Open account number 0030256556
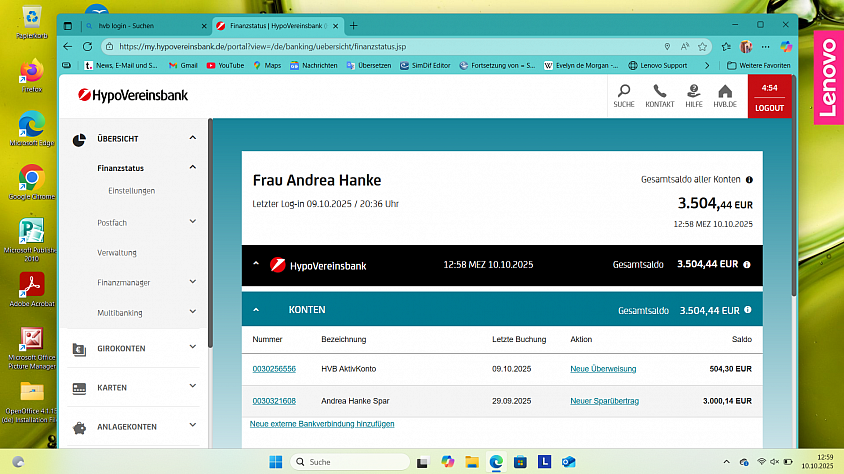 click(274, 369)
